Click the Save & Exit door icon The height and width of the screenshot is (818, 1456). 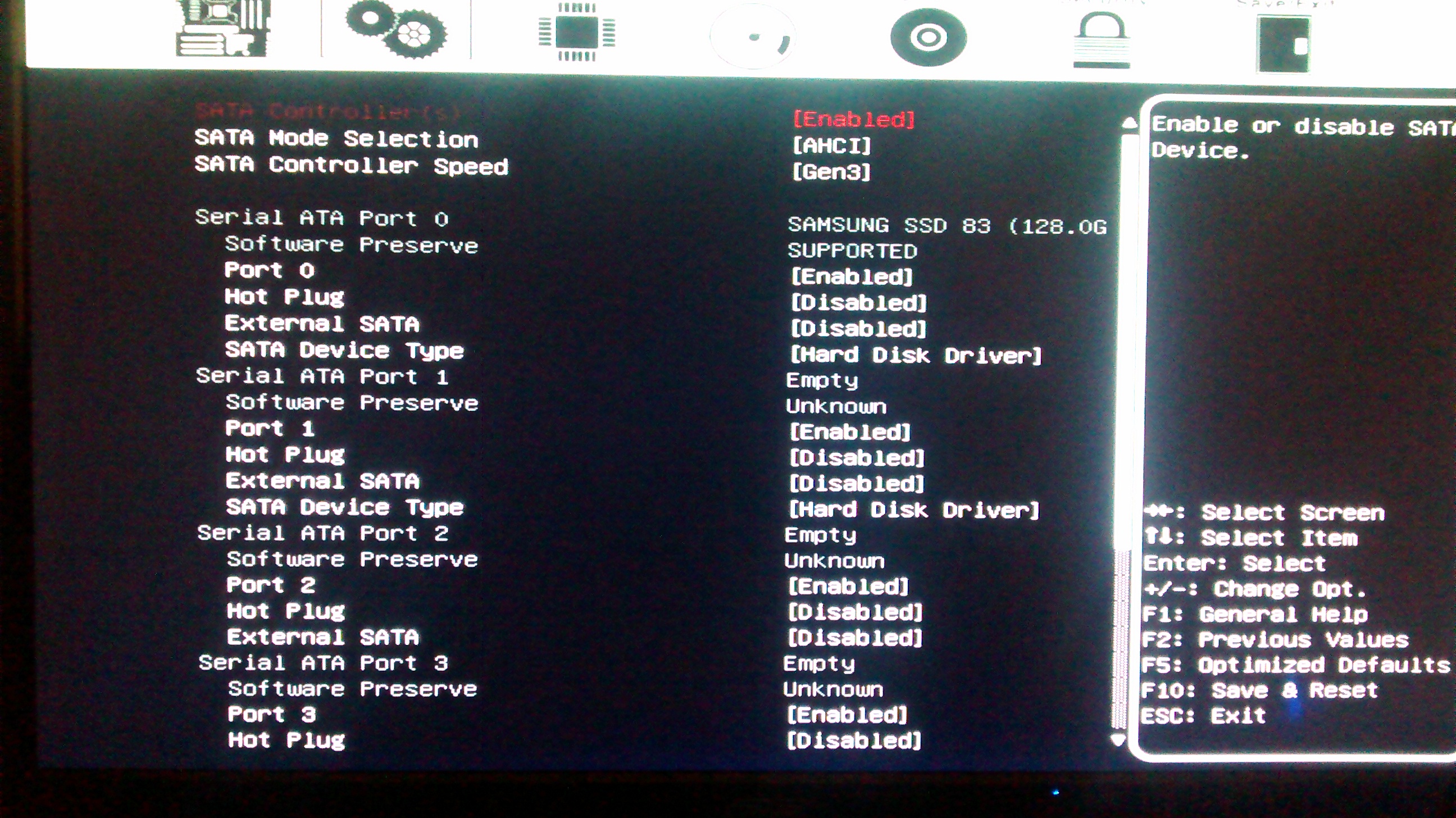[1282, 44]
